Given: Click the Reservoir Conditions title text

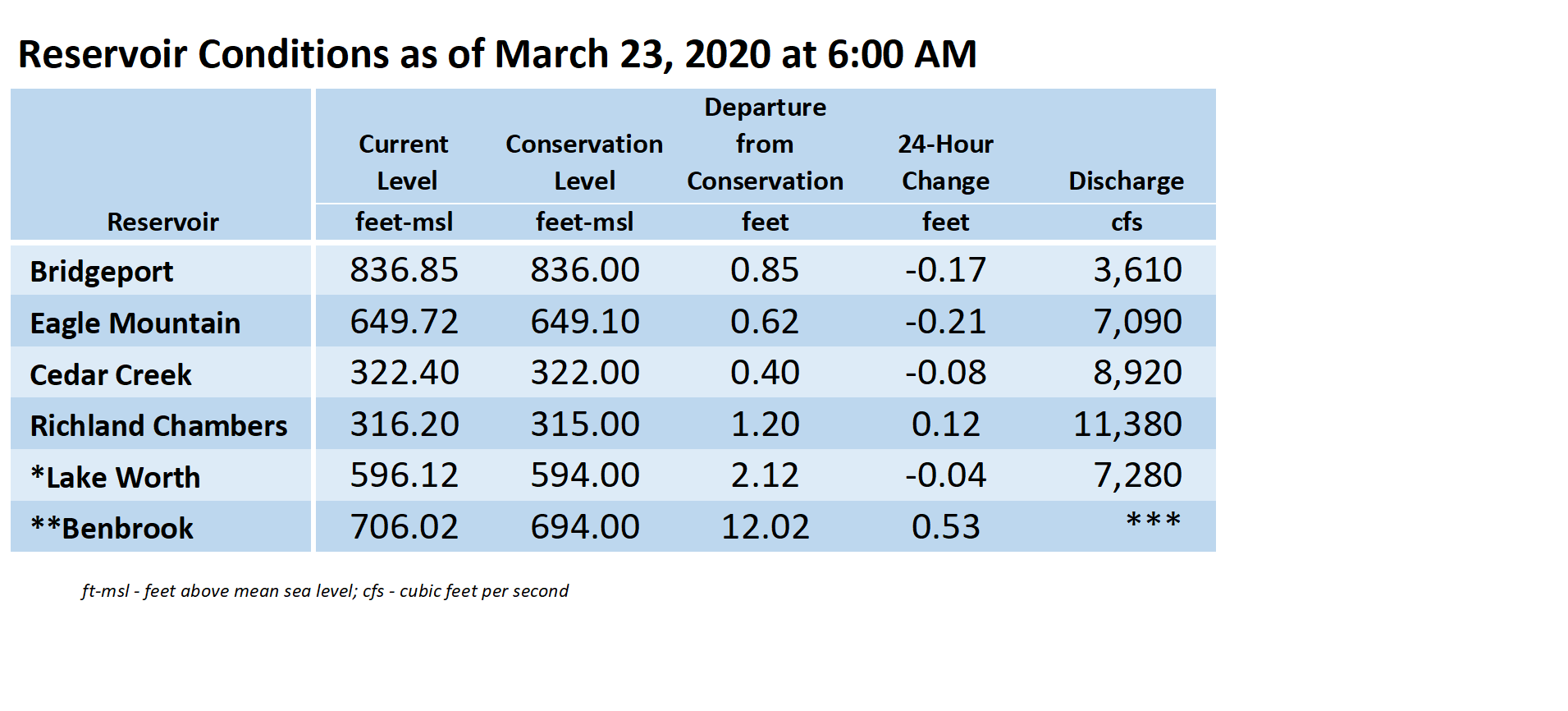Looking at the screenshot, I should 497,54.
